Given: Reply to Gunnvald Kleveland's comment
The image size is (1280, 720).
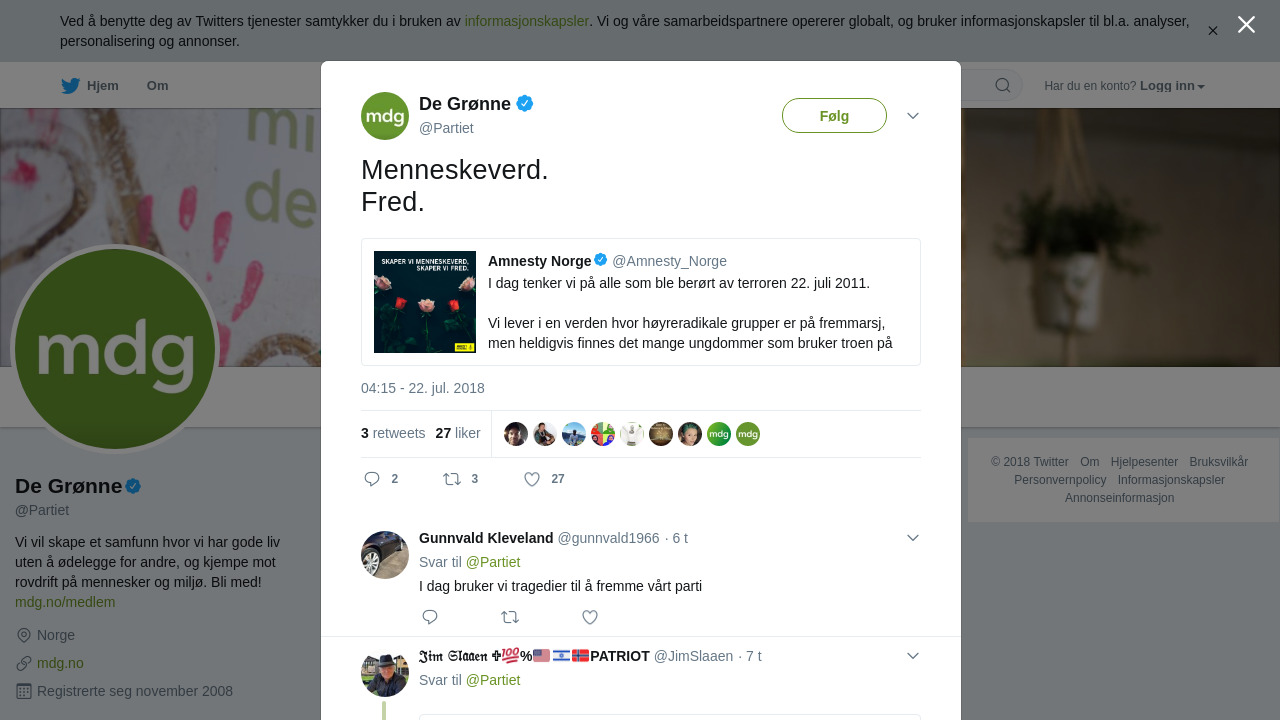Looking at the screenshot, I should [430, 617].
